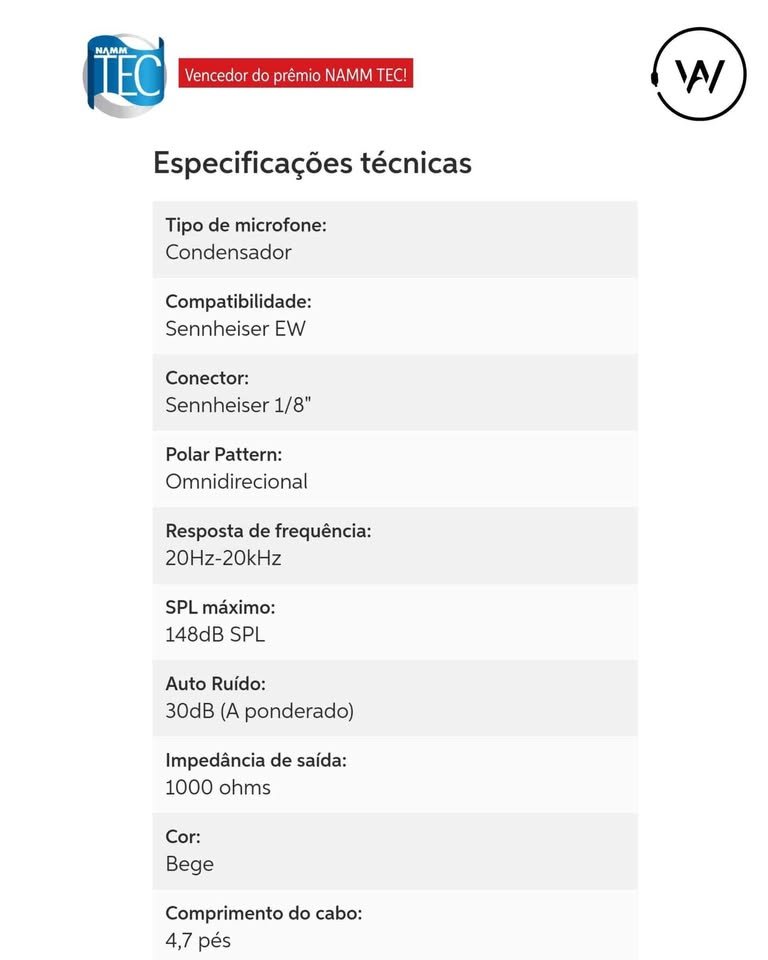Image resolution: width=768 pixels, height=960 pixels.
Task: Select the Tipo de microfone row
Action: [395, 239]
